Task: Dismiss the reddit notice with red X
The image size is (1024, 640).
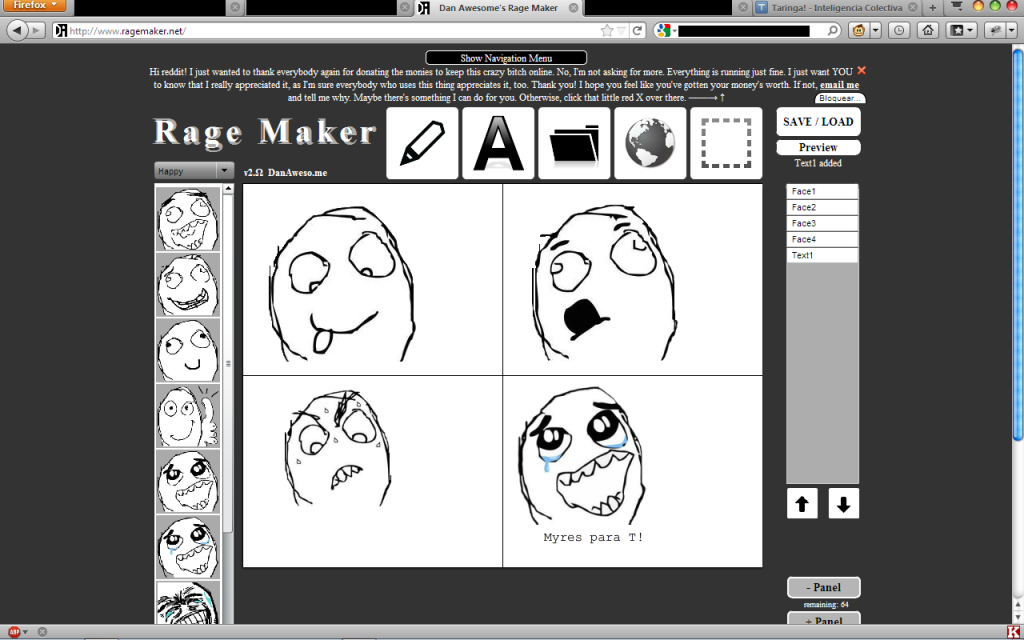Action: point(861,71)
